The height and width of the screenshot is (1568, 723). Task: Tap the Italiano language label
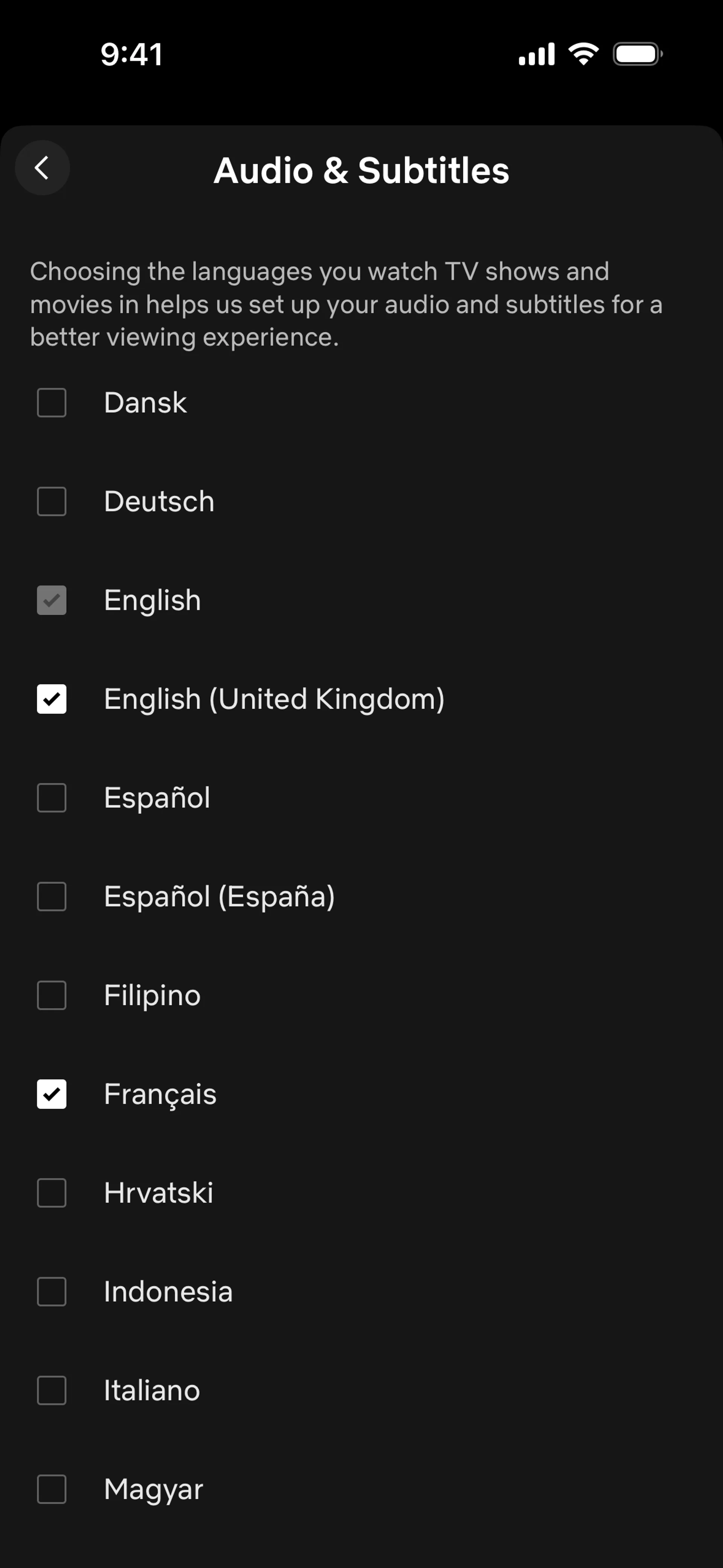pyautogui.click(x=152, y=1391)
